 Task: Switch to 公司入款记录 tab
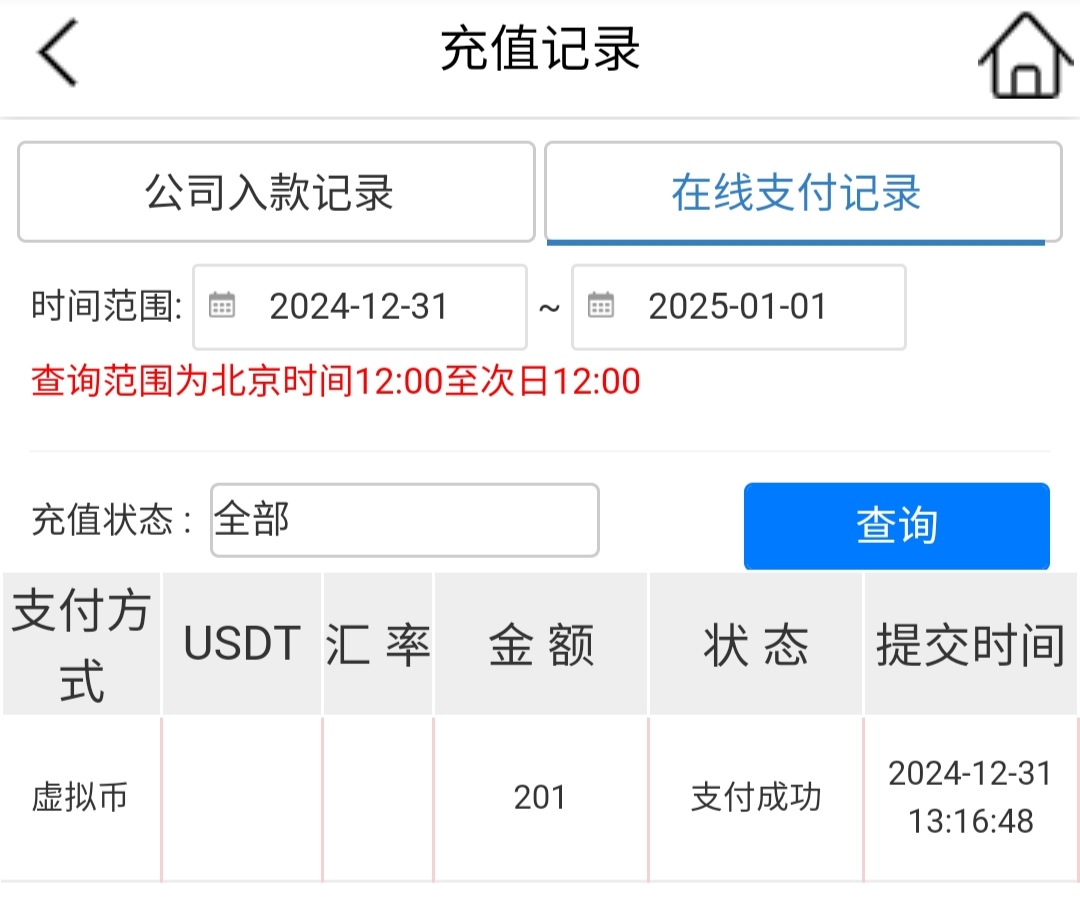click(276, 192)
